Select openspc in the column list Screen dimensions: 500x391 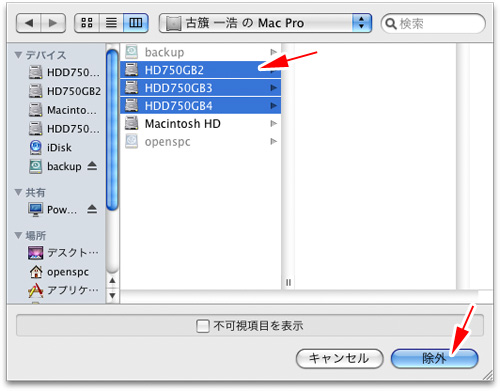(x=201, y=142)
